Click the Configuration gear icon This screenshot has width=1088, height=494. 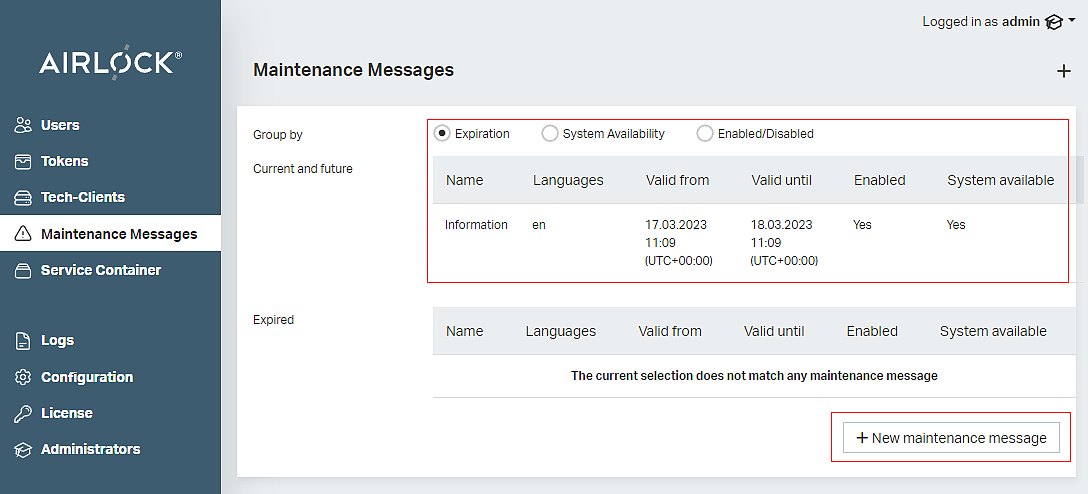coord(23,377)
